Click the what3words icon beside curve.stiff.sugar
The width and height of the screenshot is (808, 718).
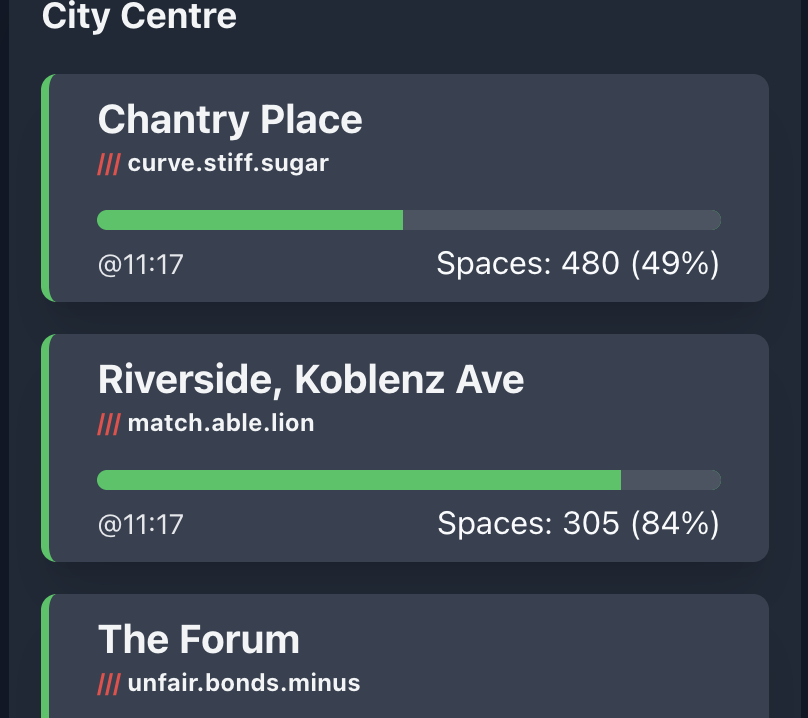108,165
